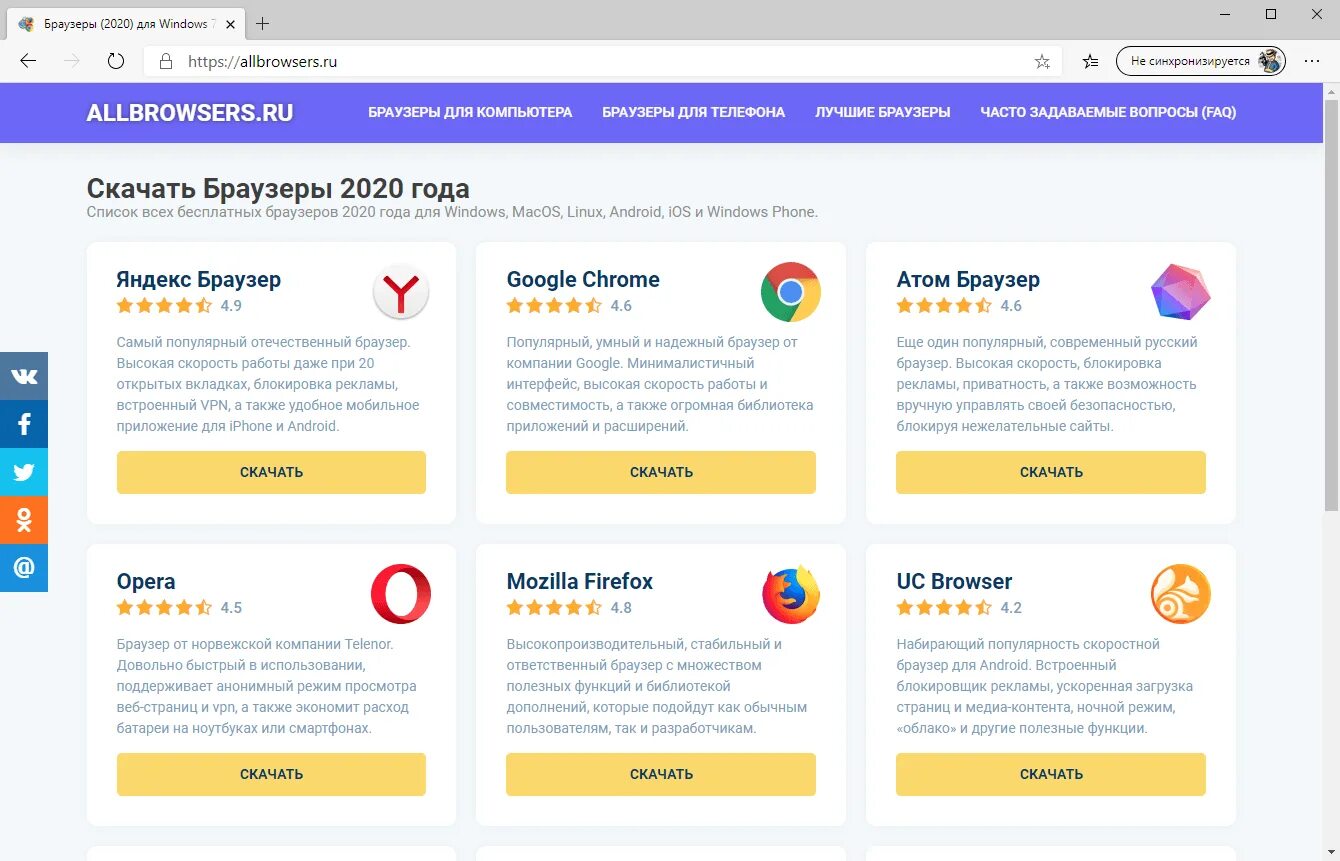
Task: Open 'ЧАСТО ЗАДАВАЕМЫЕ ВОПРОСЫ (FAQ)' section
Action: click(1106, 112)
